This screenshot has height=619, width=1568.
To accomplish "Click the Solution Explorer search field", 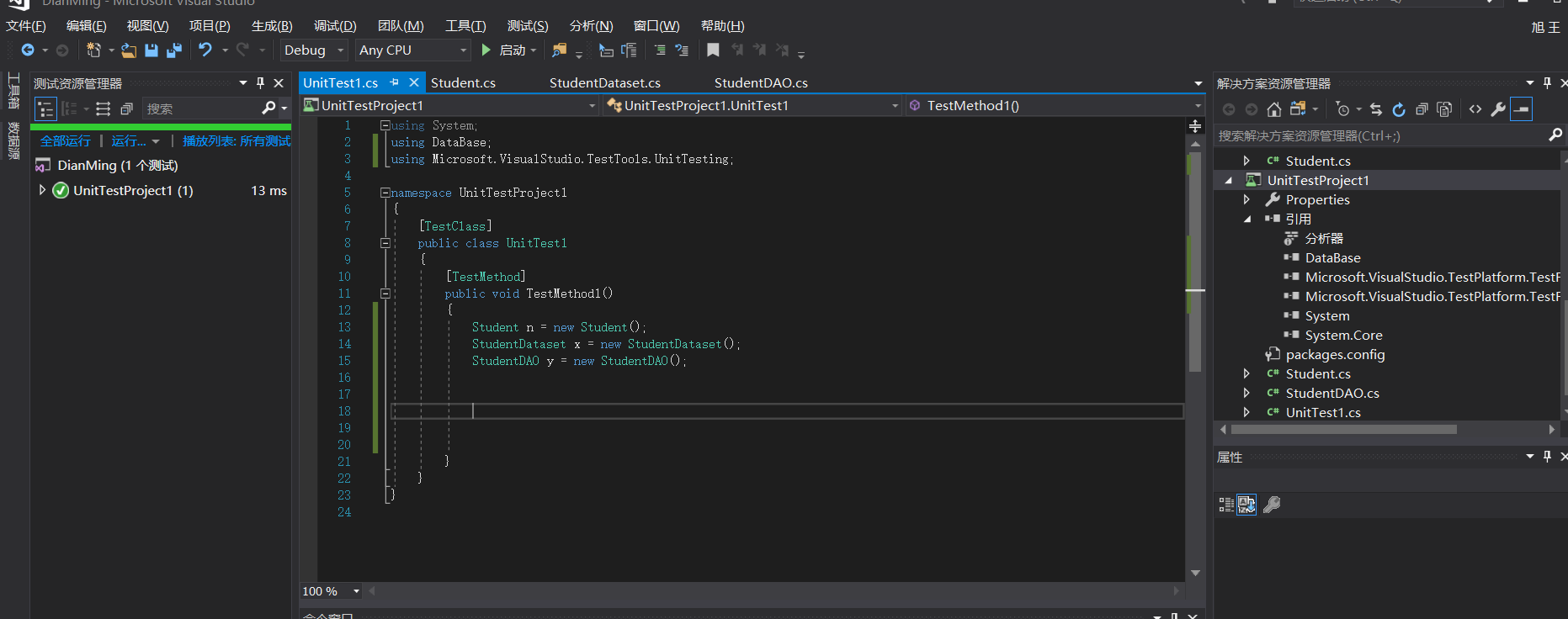I will point(1389,135).
